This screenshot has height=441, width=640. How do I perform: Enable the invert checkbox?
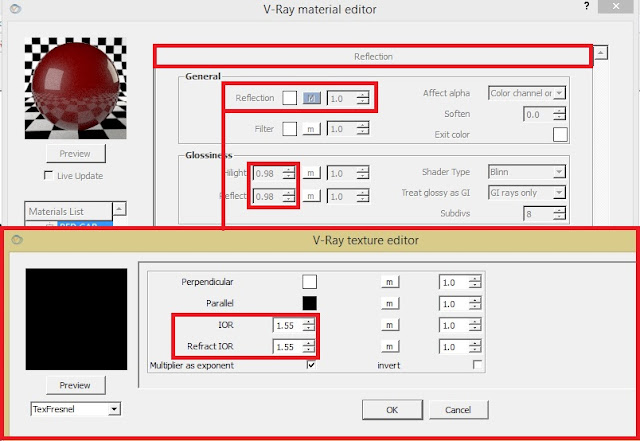[x=477, y=365]
